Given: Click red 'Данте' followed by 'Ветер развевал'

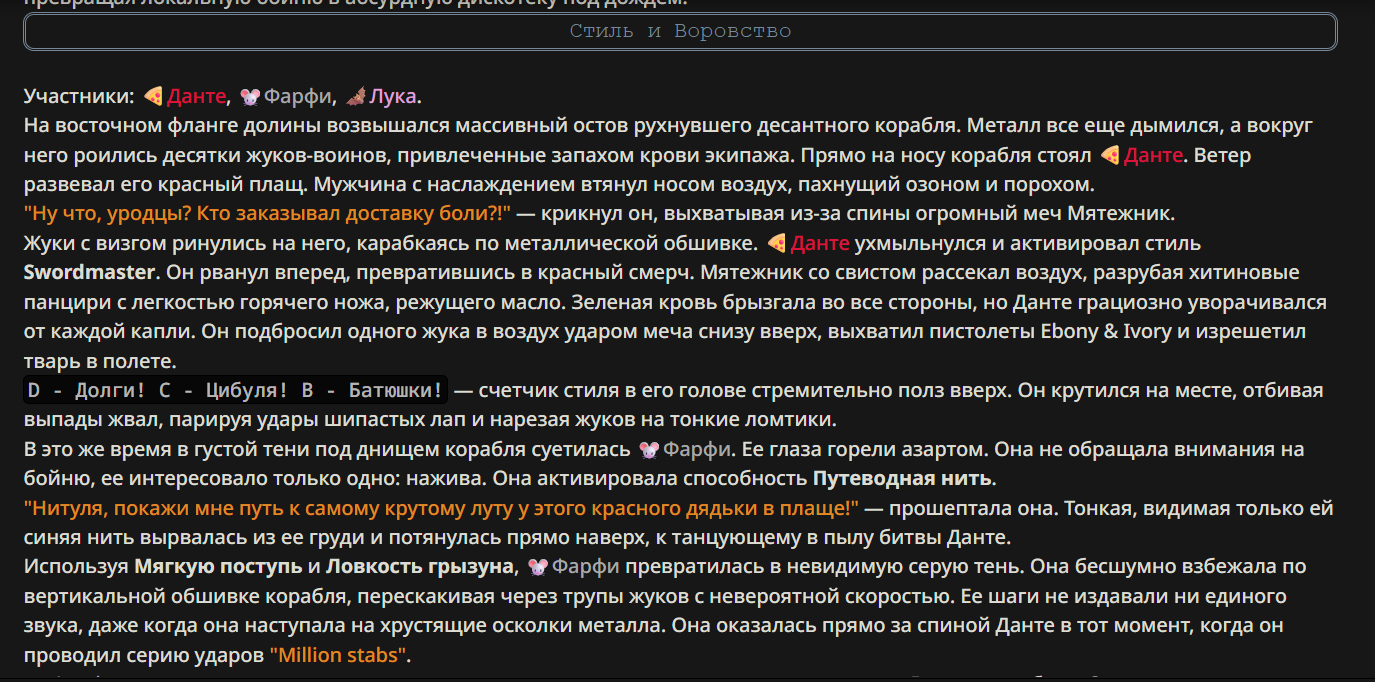Looking at the screenshot, I should tap(1153, 156).
